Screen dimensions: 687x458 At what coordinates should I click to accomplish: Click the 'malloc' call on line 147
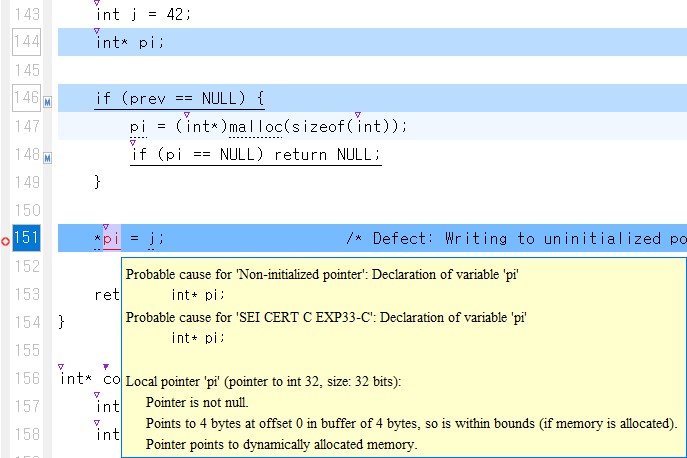[x=254, y=127]
